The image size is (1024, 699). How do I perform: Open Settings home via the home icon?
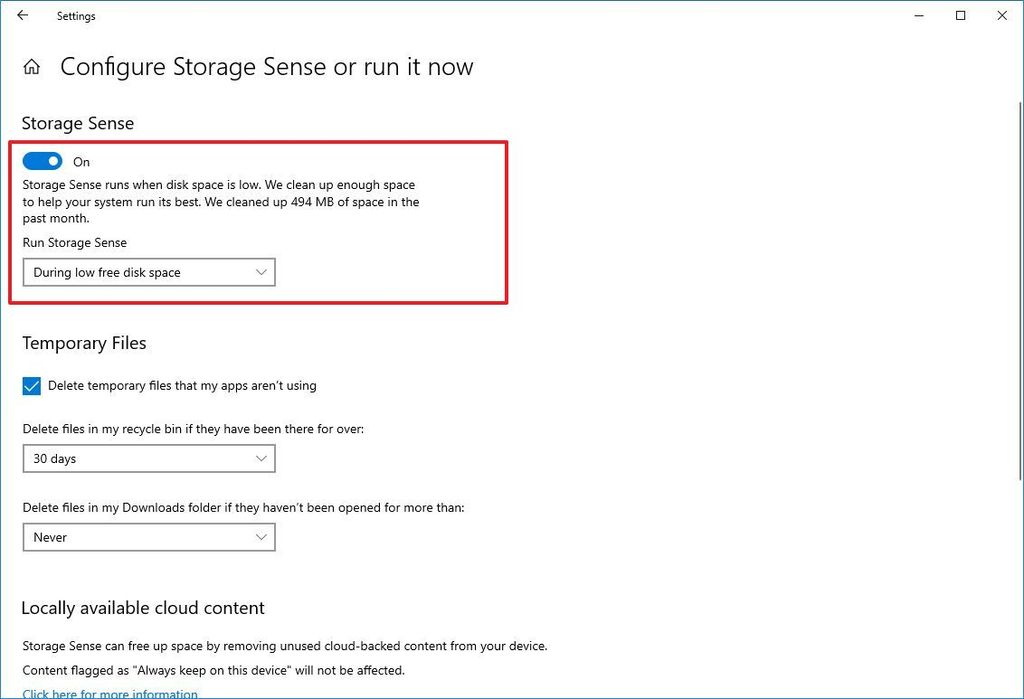pos(33,66)
